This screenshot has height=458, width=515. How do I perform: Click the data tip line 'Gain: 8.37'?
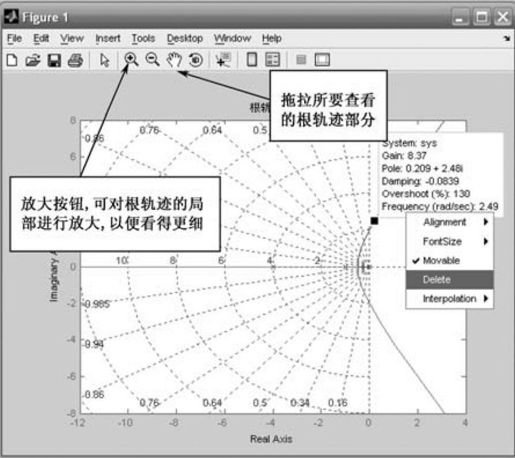(404, 156)
